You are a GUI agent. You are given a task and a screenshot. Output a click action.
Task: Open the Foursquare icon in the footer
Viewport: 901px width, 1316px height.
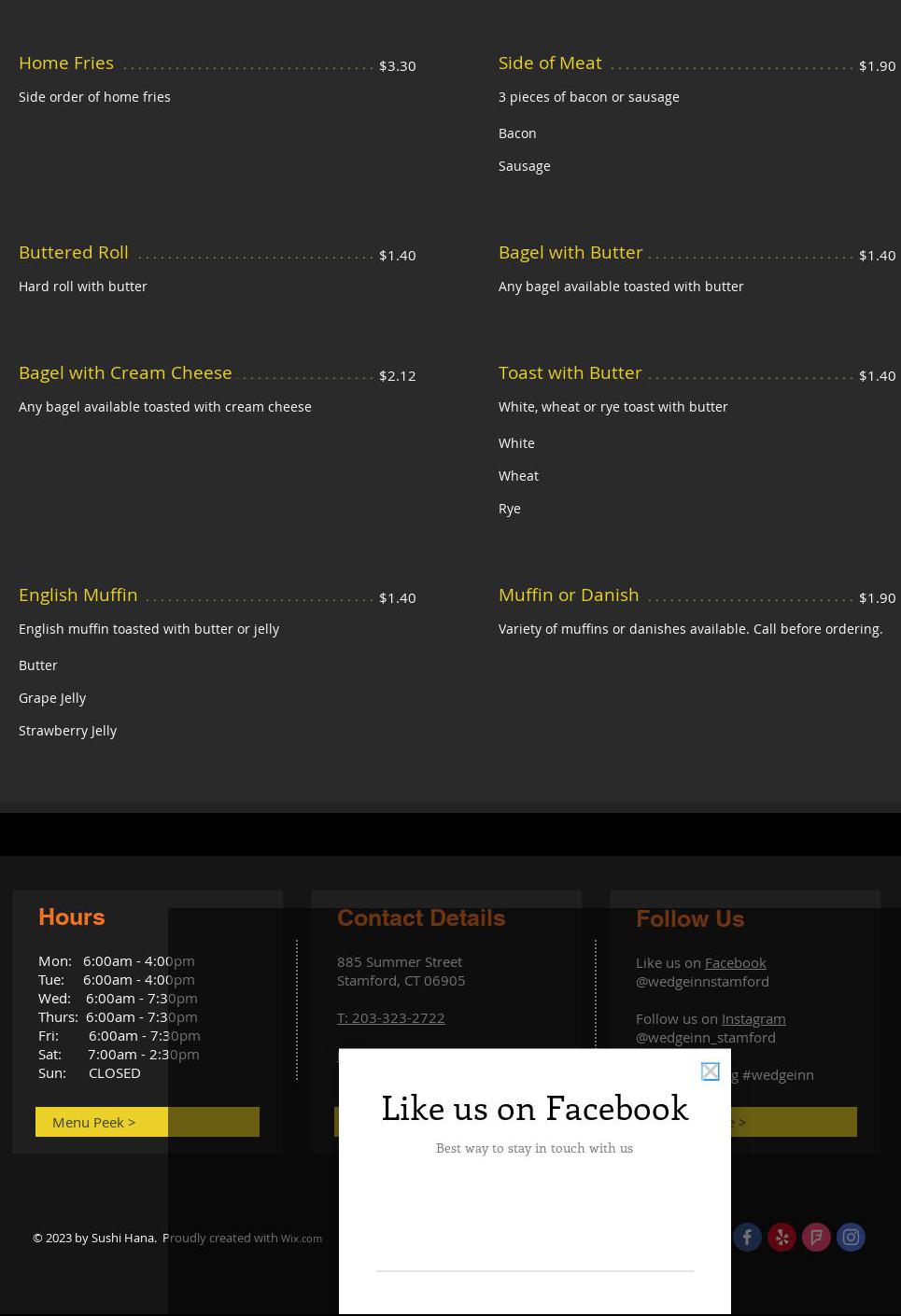816,1237
